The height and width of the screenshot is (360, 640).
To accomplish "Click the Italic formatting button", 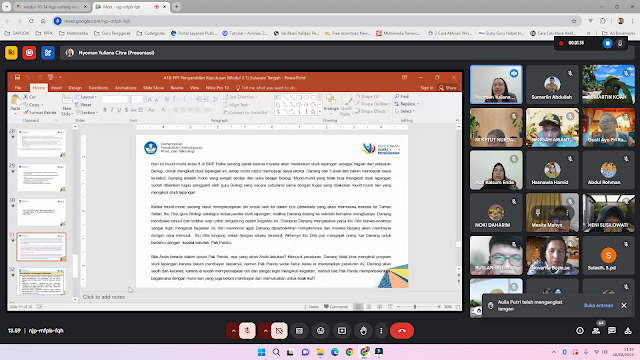I will point(112,110).
